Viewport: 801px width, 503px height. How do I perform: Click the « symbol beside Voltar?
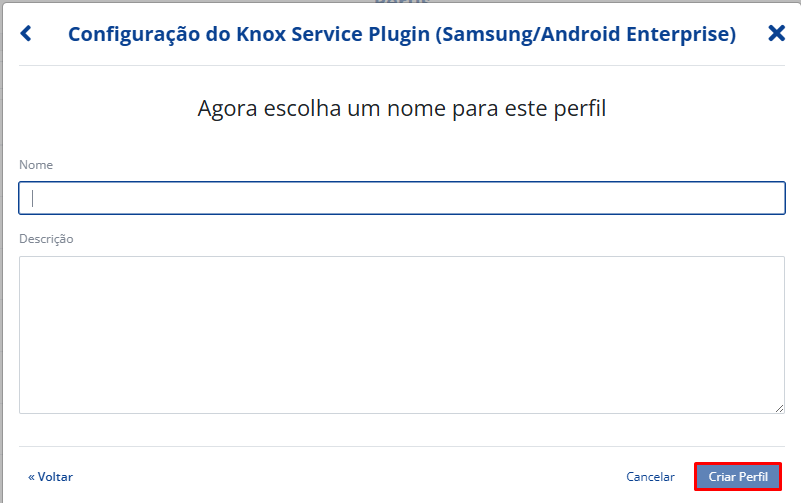click(32, 477)
